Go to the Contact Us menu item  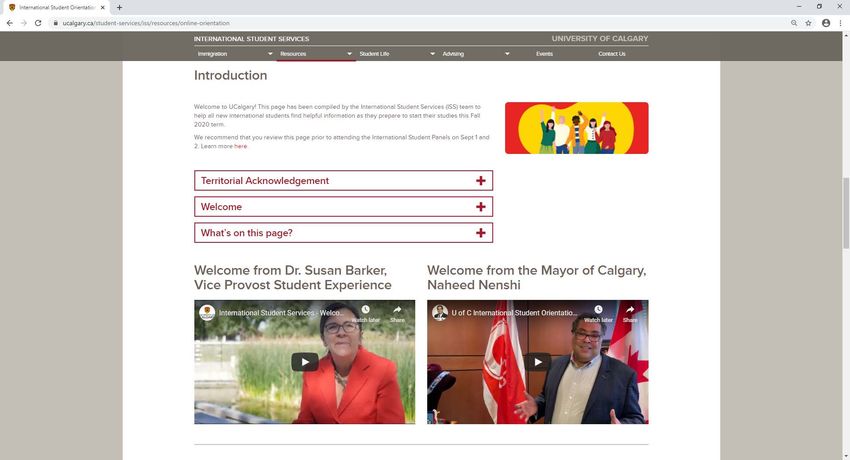pos(611,54)
